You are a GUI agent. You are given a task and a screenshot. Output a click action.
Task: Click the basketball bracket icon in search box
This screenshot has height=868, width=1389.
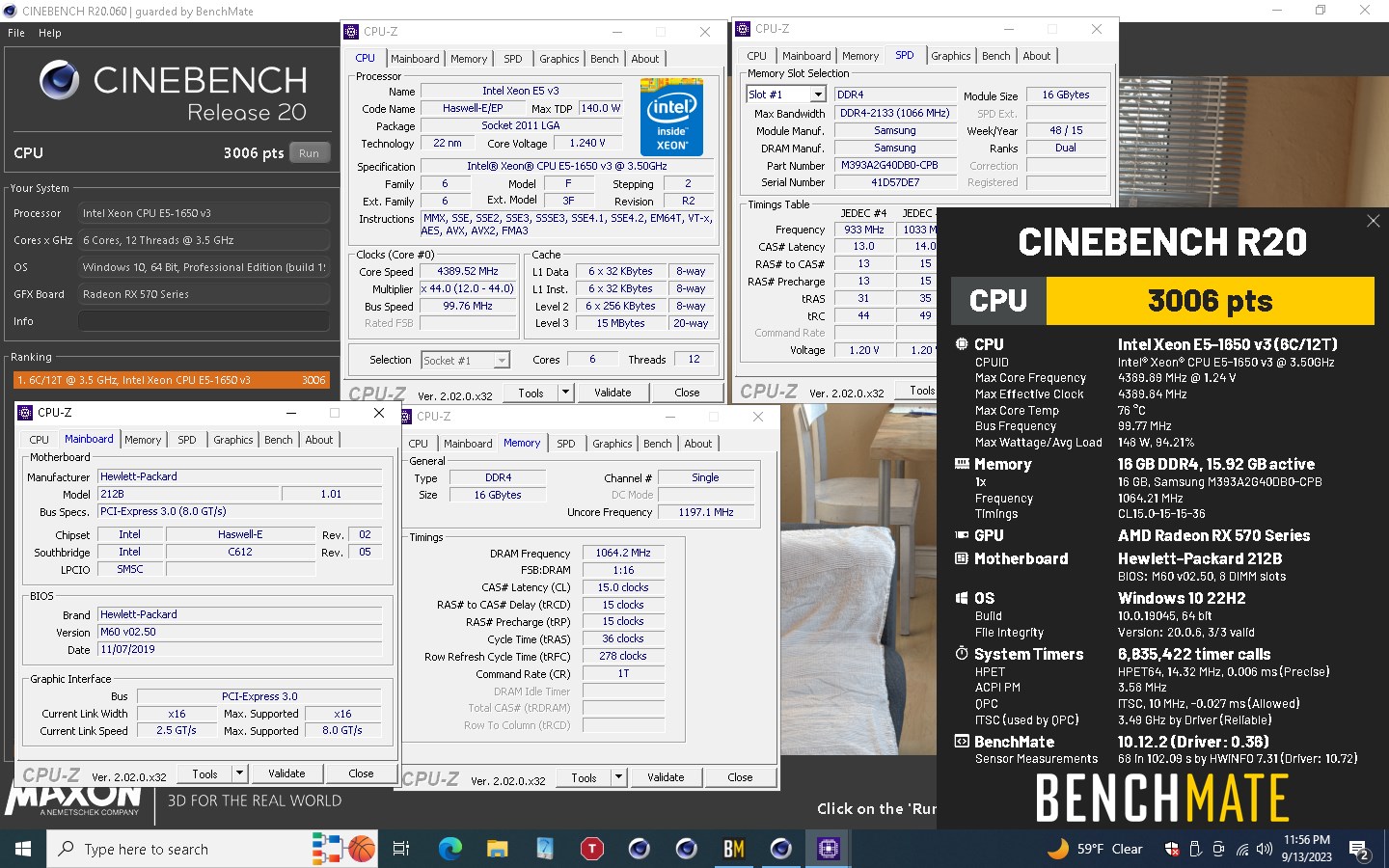tap(344, 849)
